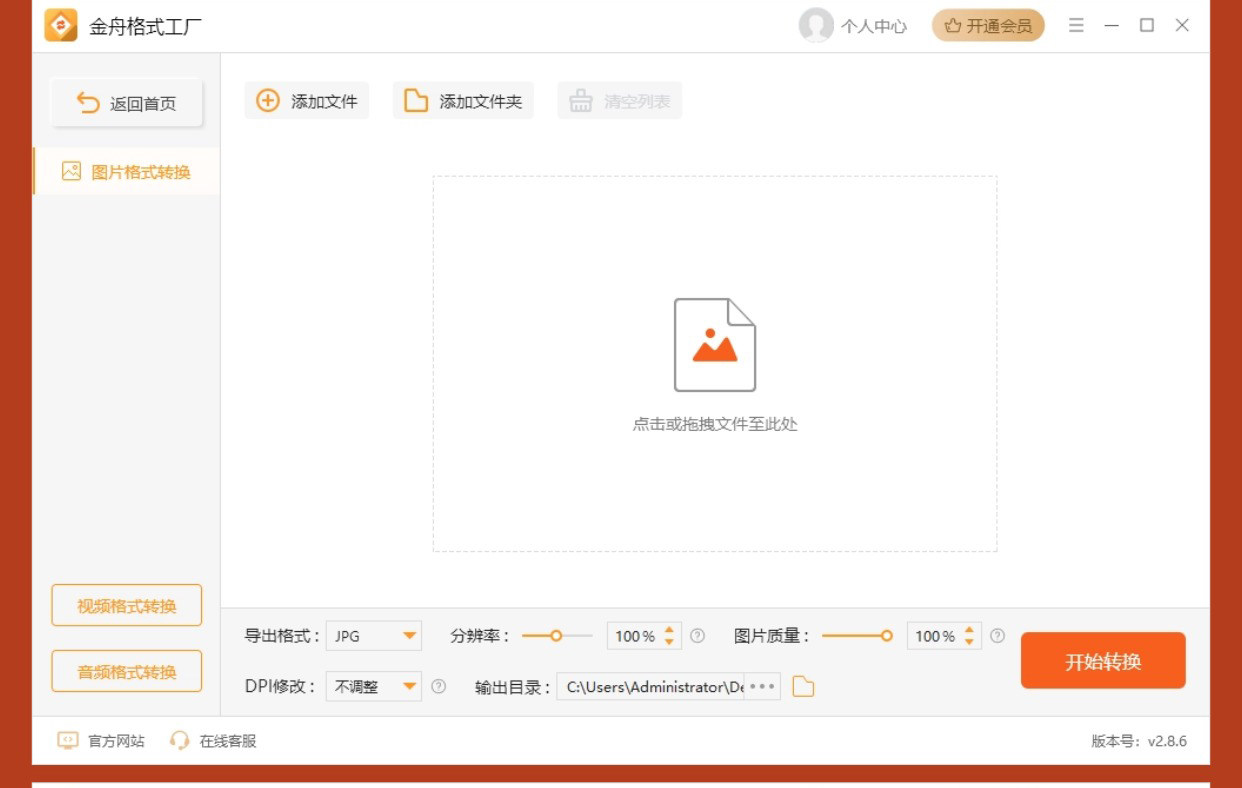Click 添加文件 to add files

click(x=307, y=101)
